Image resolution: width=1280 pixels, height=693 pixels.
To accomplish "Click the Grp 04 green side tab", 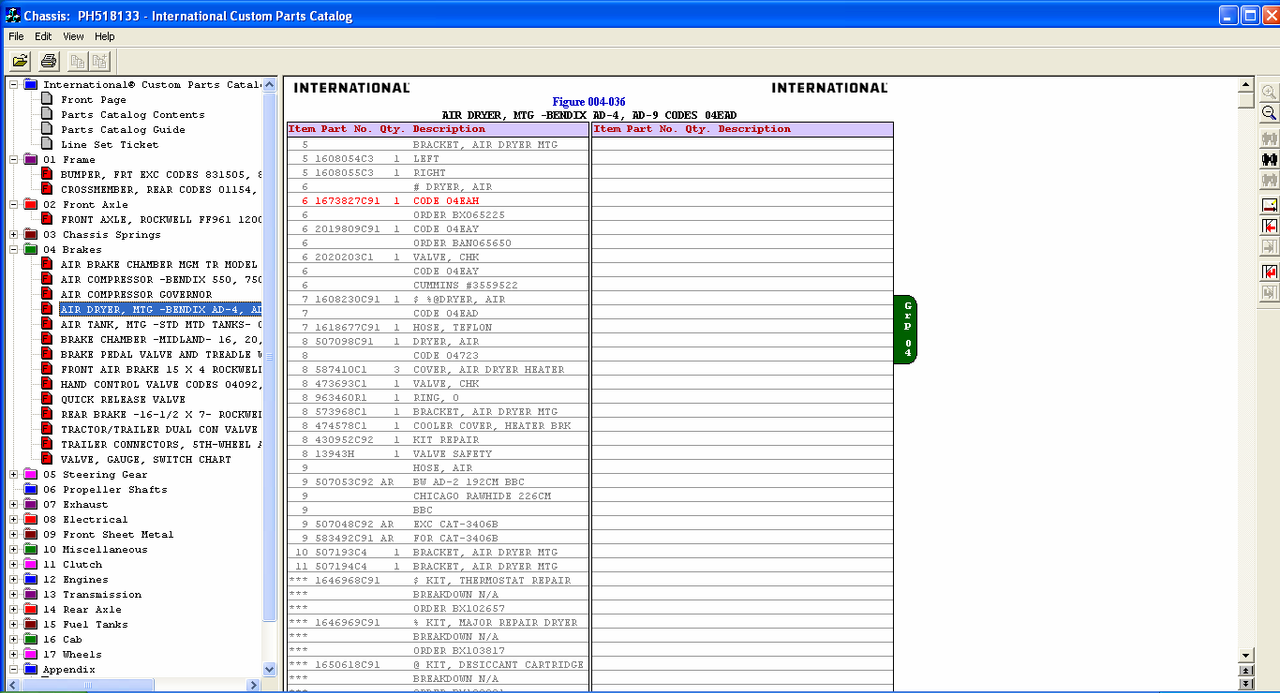I will click(x=906, y=330).
